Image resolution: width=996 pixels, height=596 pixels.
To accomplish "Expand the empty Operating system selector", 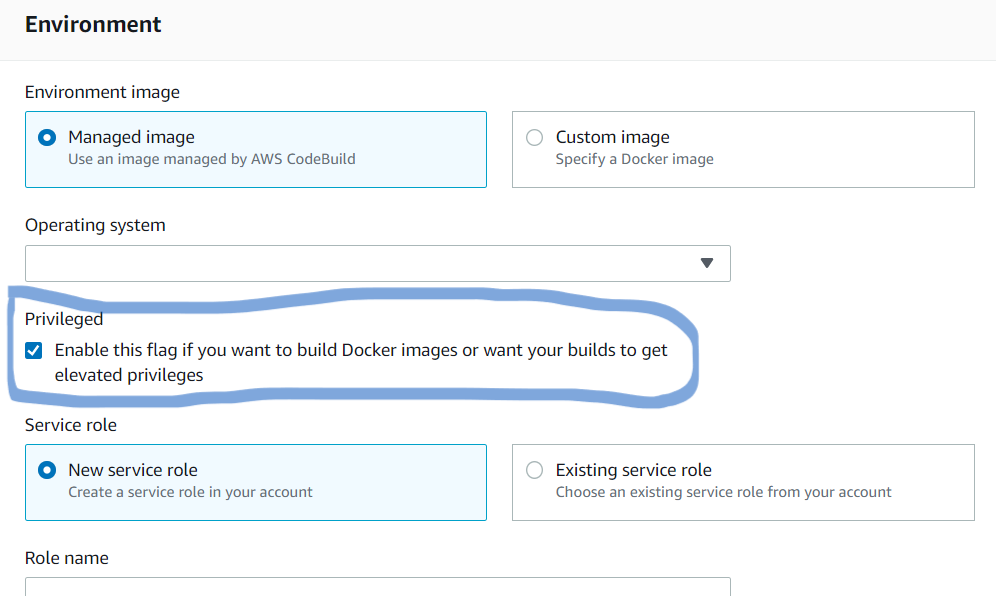I will 378,263.
